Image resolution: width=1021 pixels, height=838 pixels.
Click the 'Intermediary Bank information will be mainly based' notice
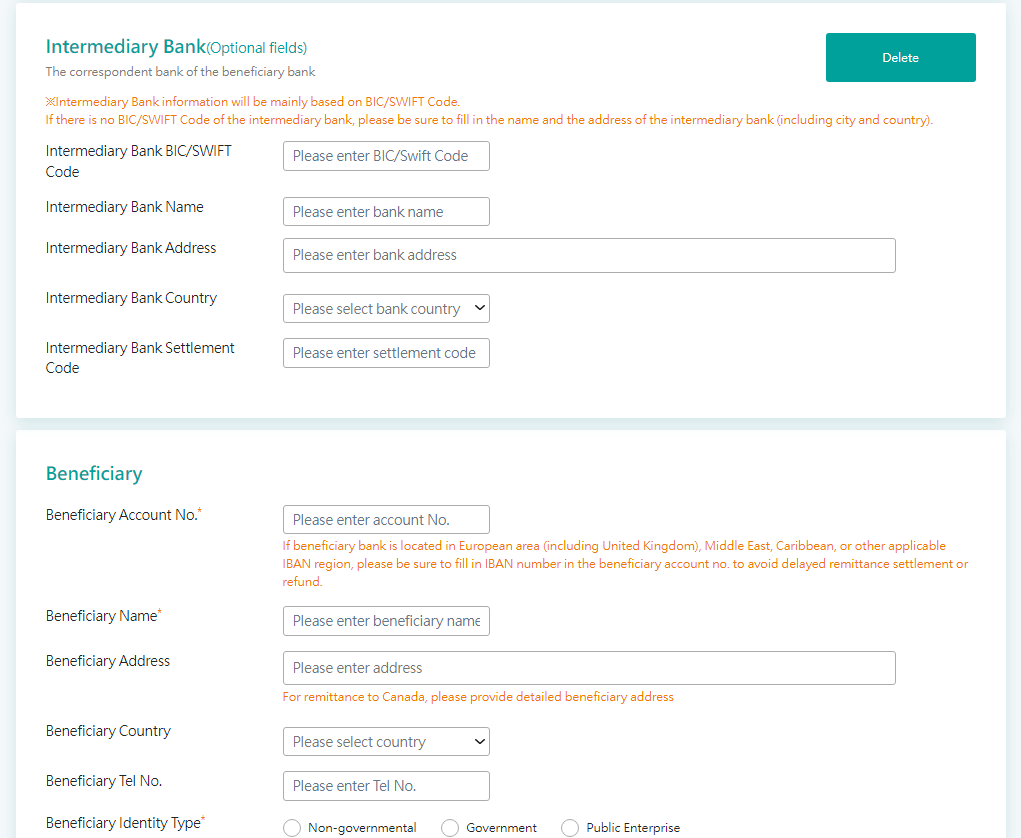pyautogui.click(x=253, y=102)
